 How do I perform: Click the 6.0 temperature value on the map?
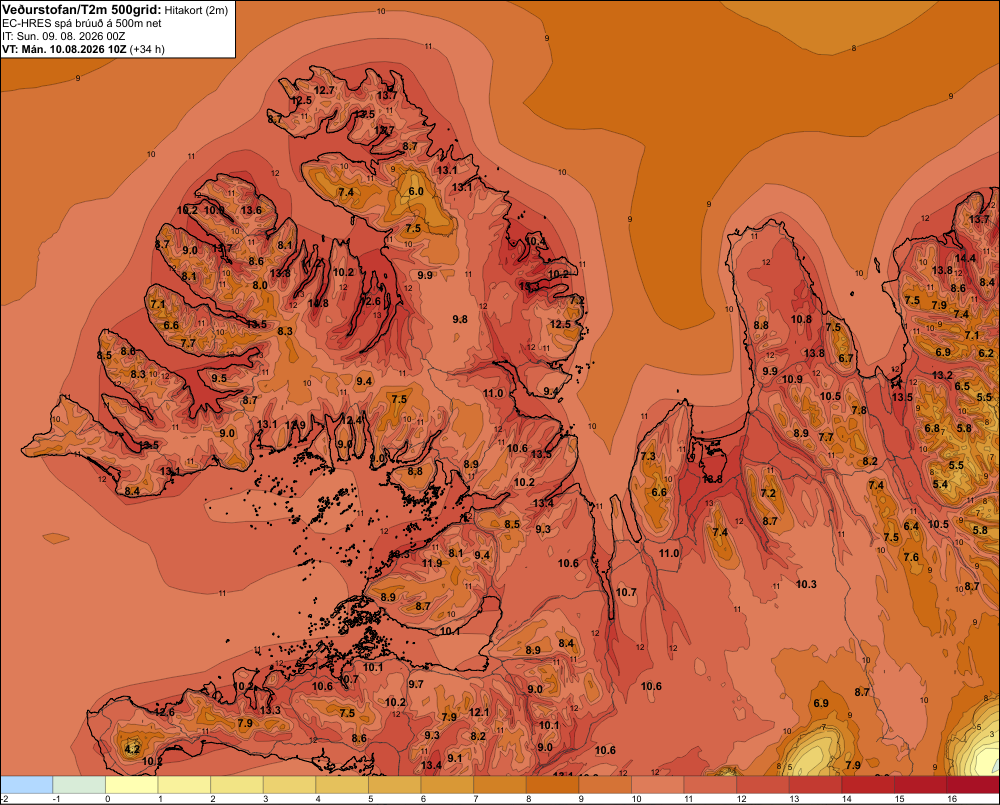[x=416, y=191]
